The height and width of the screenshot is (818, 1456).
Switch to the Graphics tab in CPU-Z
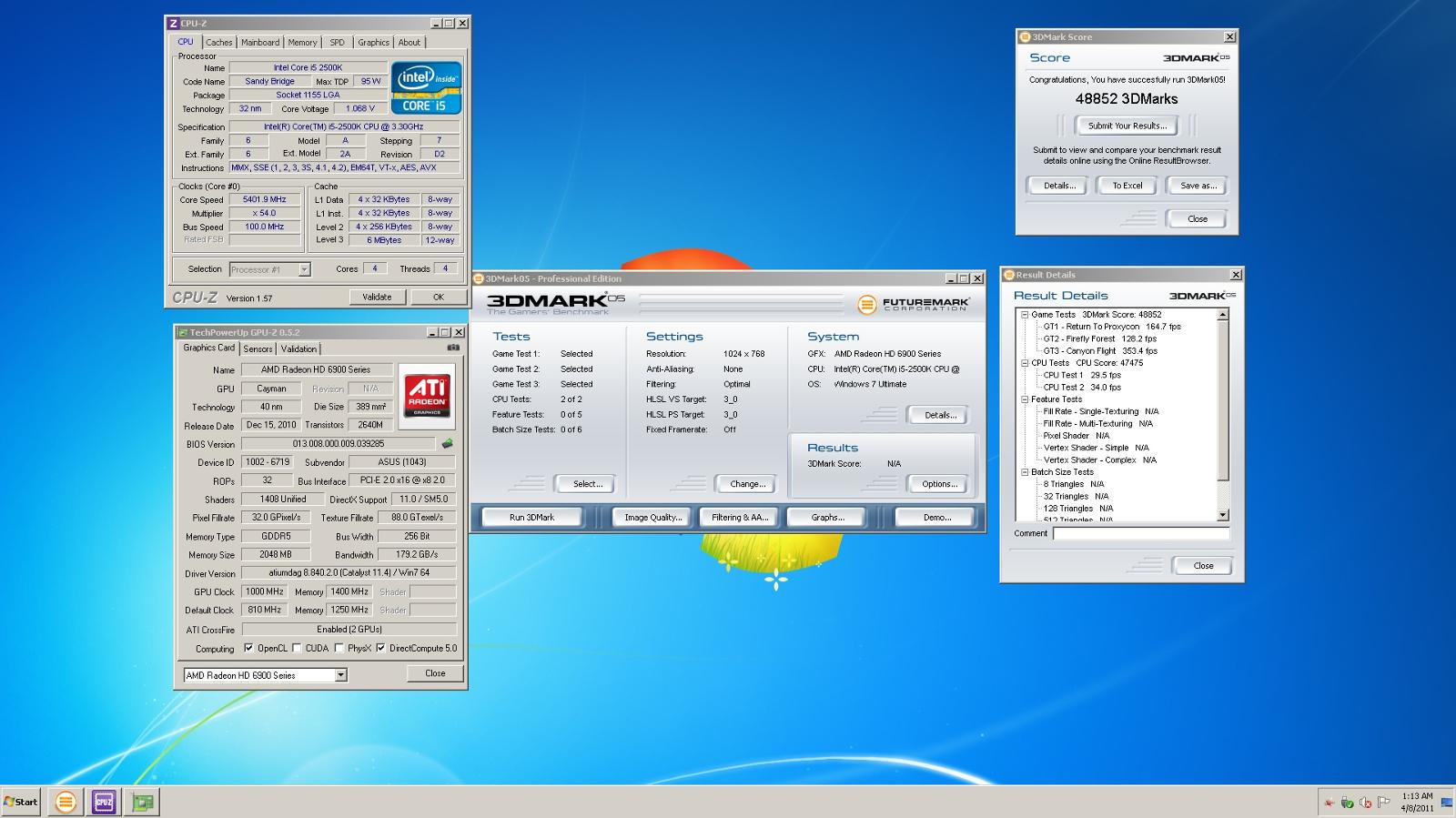374,43
